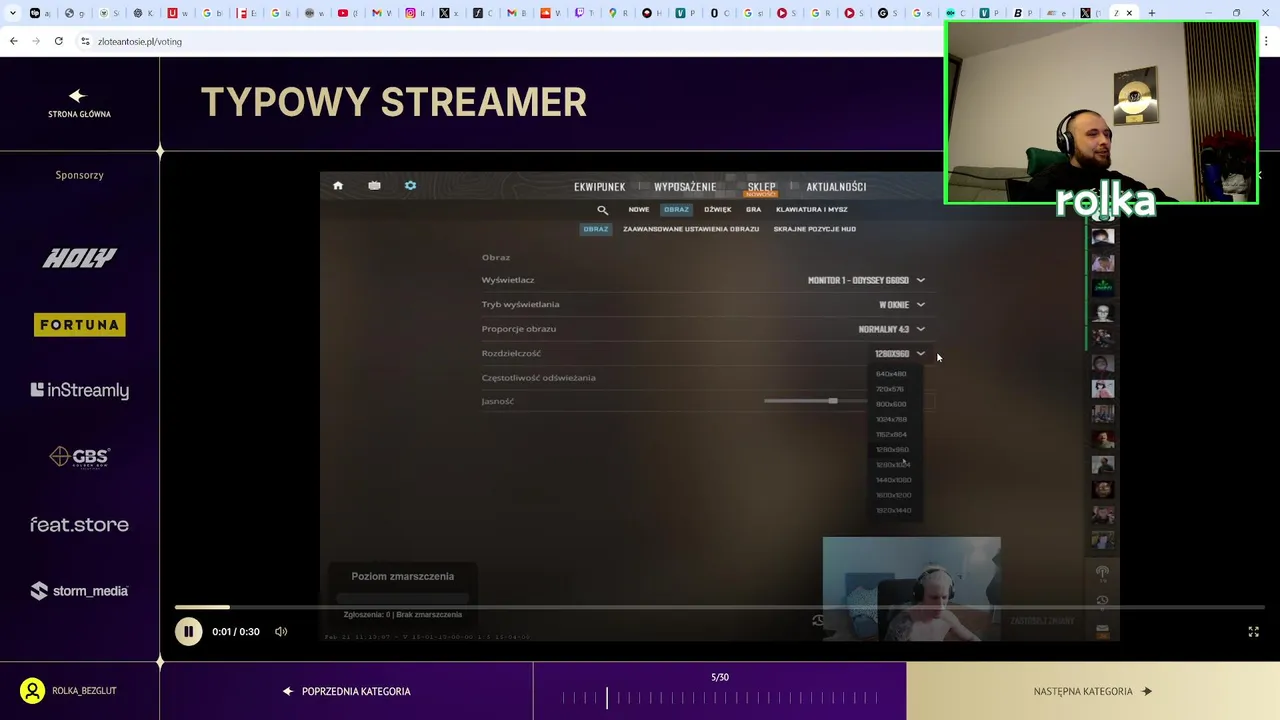Click the streamer webcam overlay in the video
This screenshot has width=1280, height=720.
[911, 588]
